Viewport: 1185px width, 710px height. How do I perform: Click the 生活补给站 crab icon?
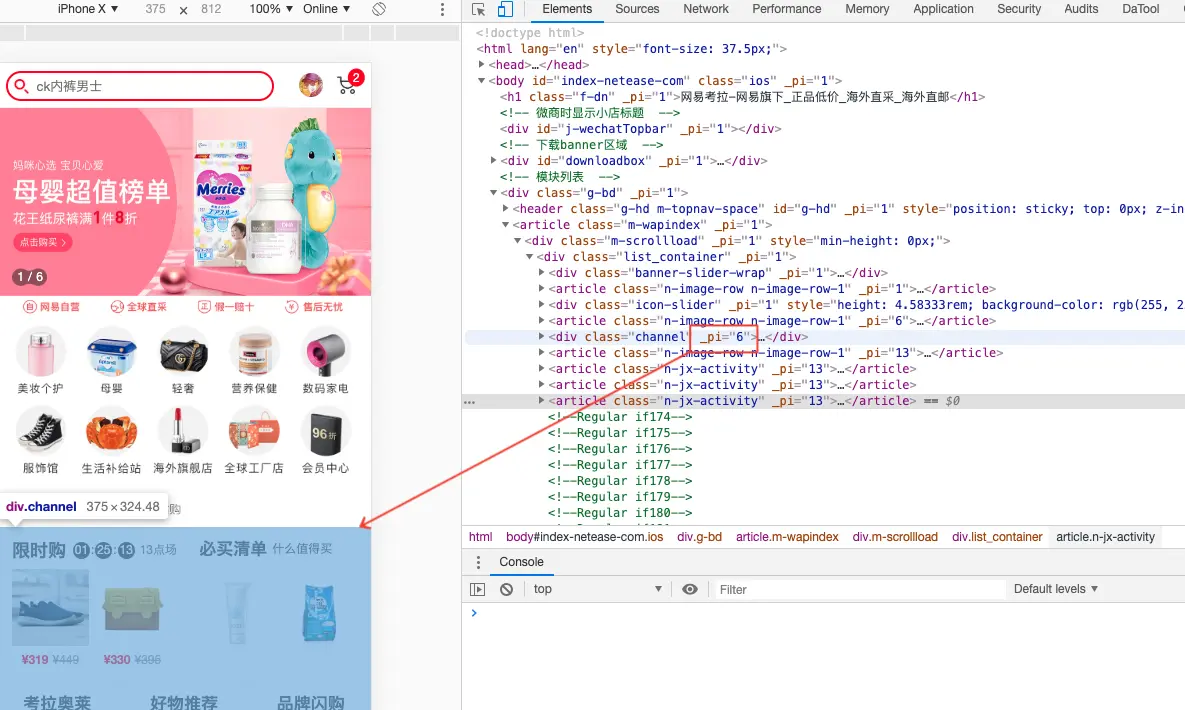(x=112, y=433)
